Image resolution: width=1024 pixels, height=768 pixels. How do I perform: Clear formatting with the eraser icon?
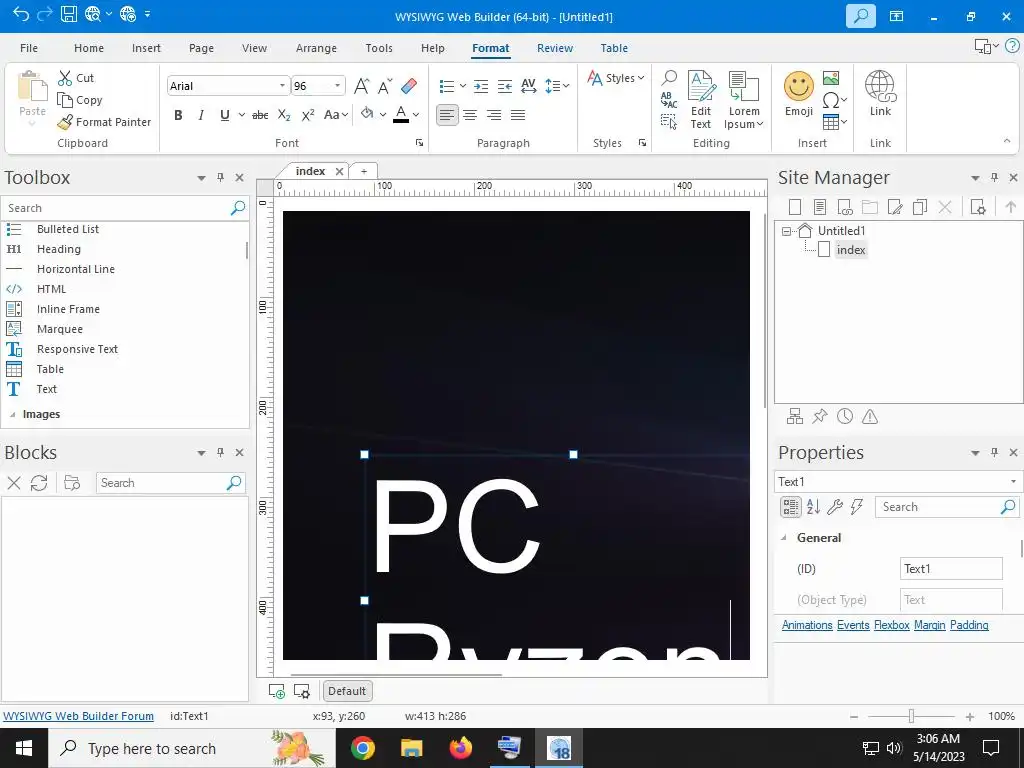coord(409,86)
